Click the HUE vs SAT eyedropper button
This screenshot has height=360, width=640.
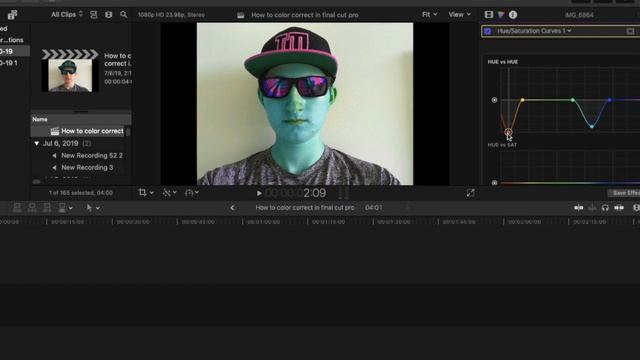click(494, 183)
